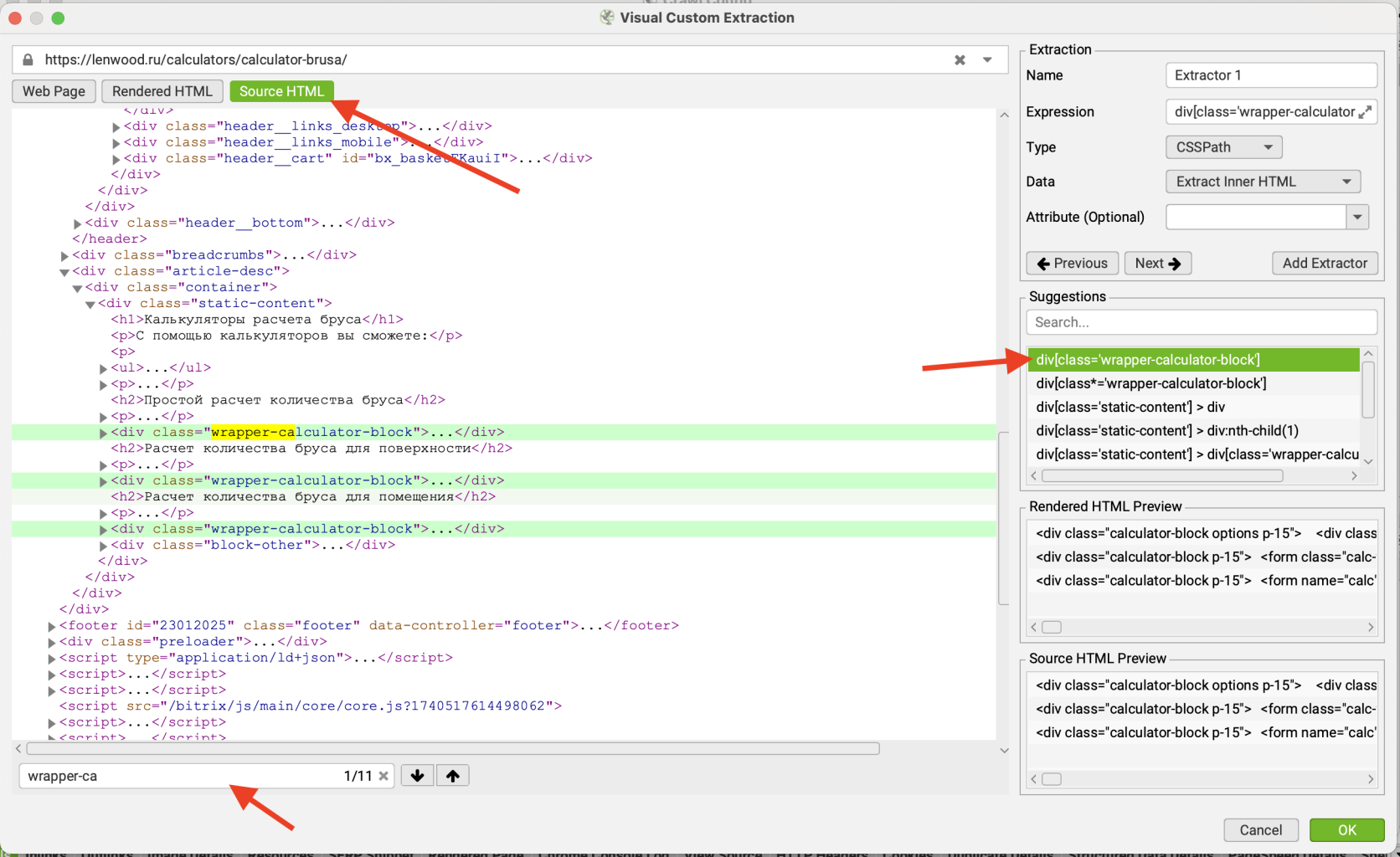Expand the footer element node

(52, 626)
